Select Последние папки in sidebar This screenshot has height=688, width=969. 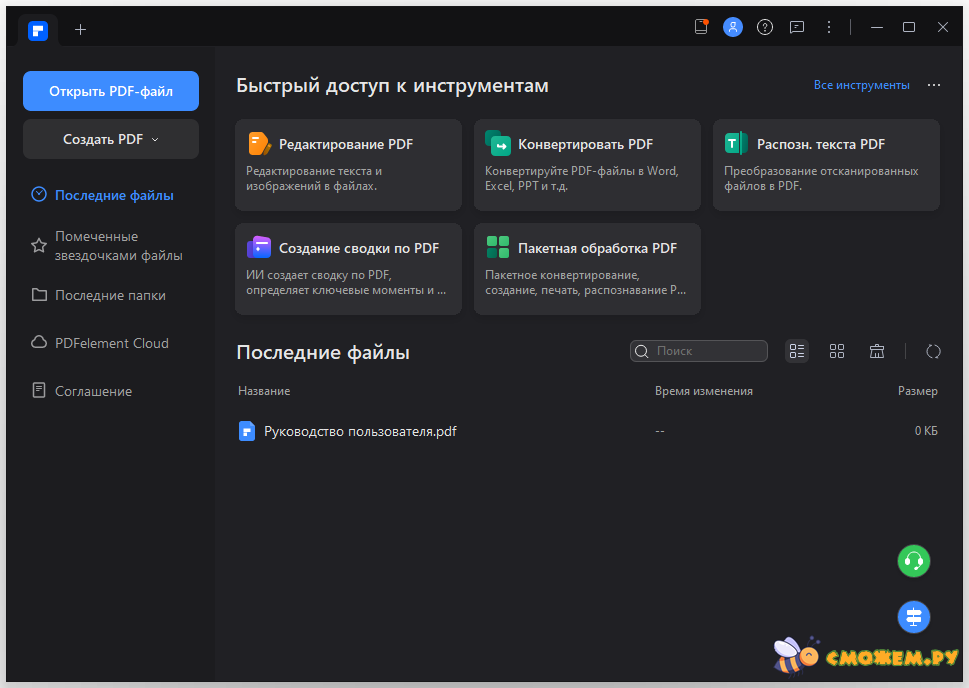click(x=110, y=296)
